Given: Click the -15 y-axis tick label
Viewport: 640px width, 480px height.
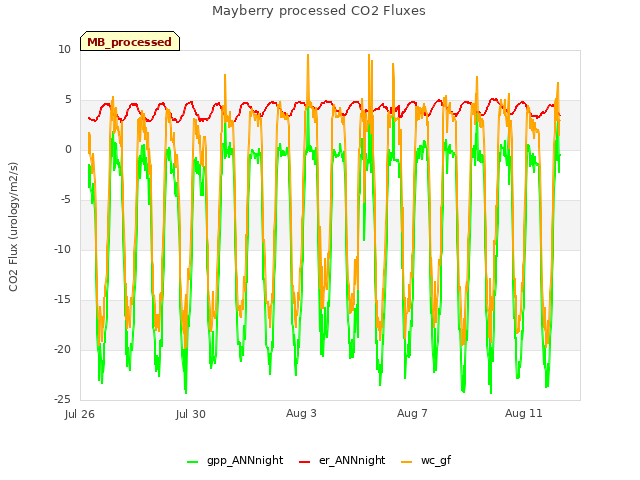Looking at the screenshot, I should click(x=63, y=300).
